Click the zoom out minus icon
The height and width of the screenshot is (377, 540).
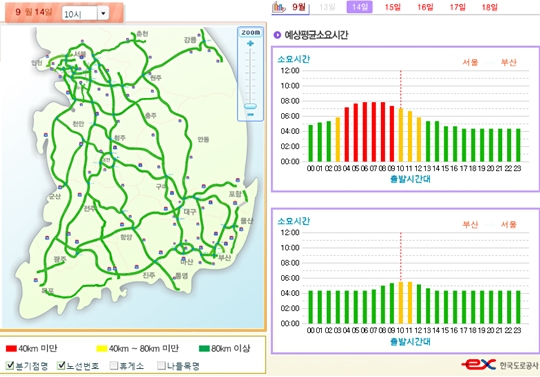click(x=250, y=114)
